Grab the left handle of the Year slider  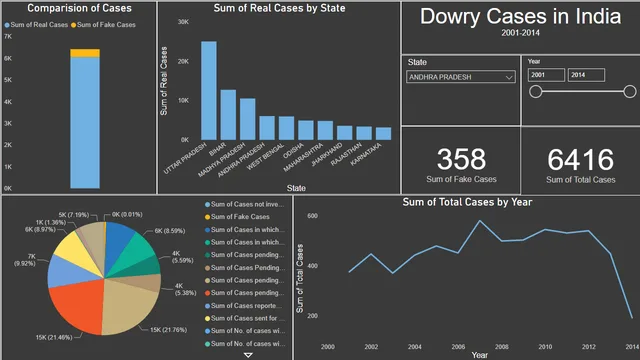coord(536,91)
